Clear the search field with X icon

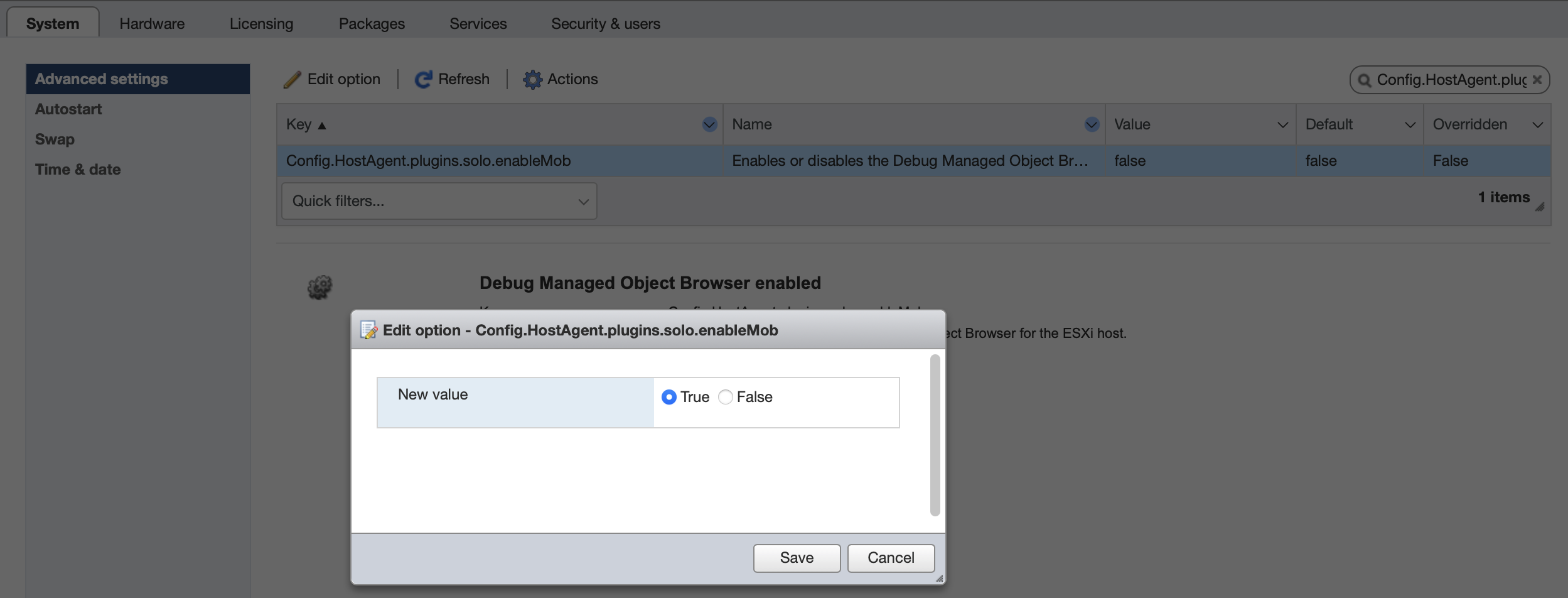click(x=1537, y=80)
